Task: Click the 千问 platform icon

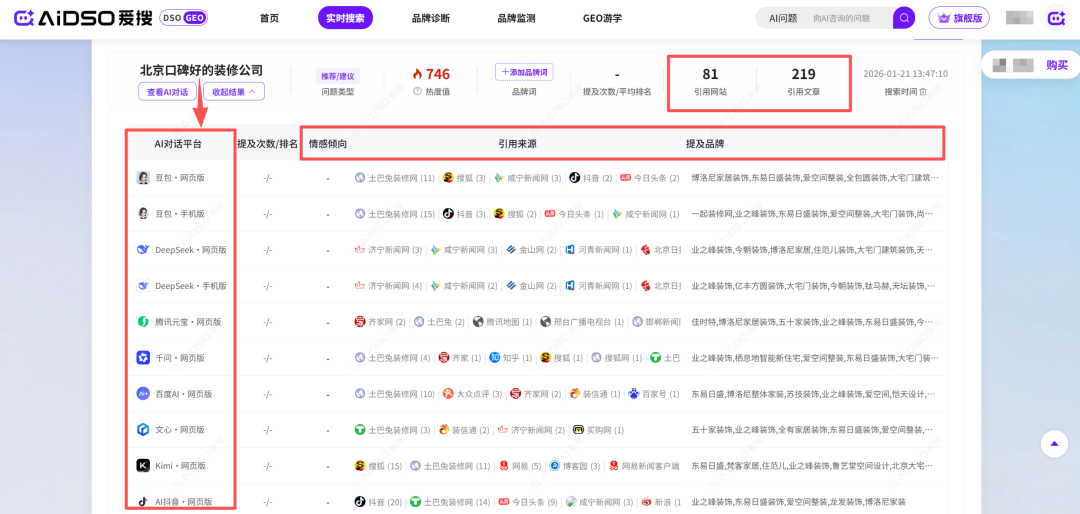Action: click(x=143, y=358)
